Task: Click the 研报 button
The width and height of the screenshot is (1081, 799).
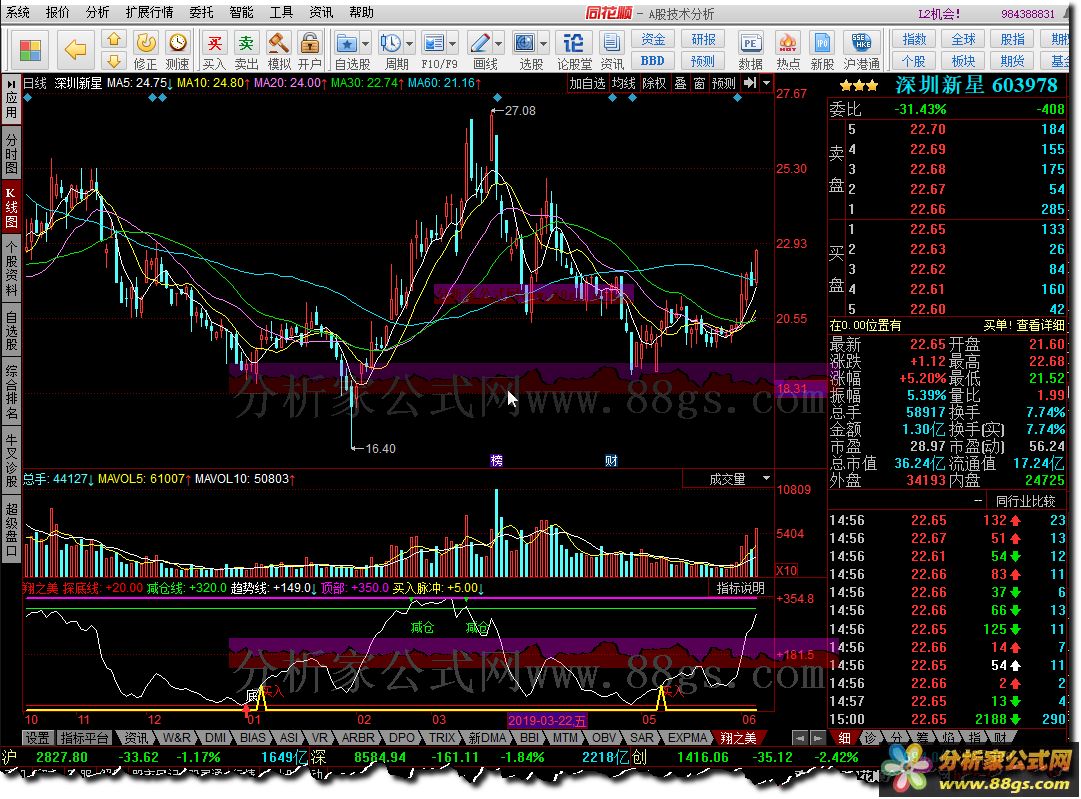Action: click(703, 39)
